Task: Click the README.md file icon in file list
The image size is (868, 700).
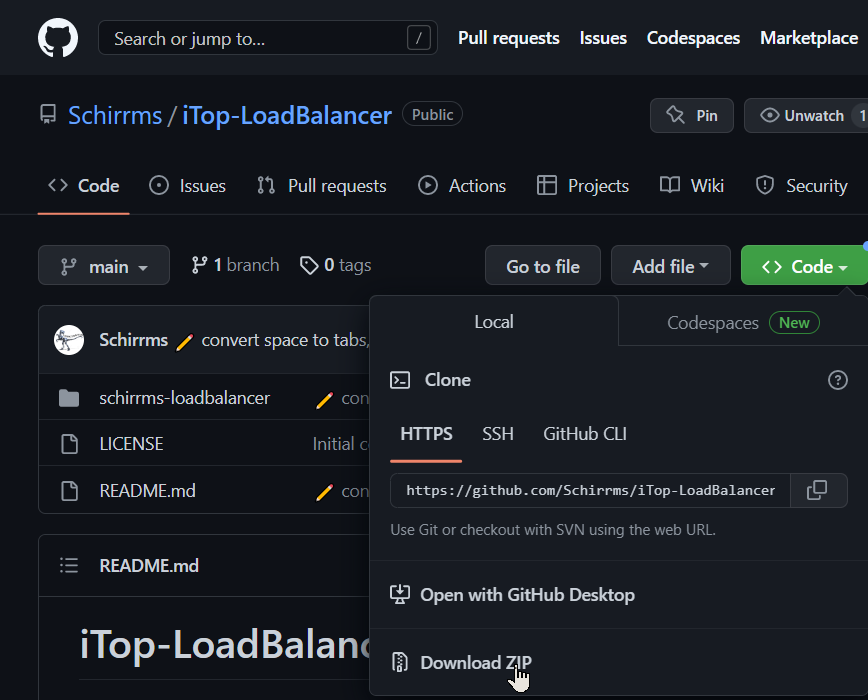Action: point(69,491)
